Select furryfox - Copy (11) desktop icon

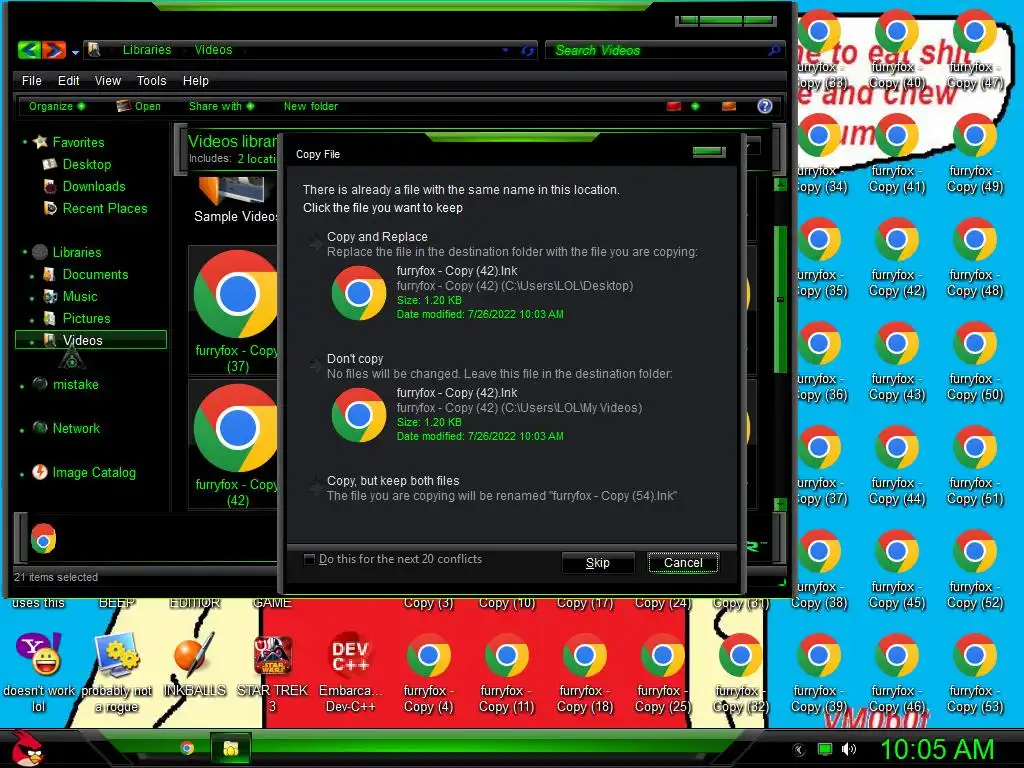pos(506,673)
